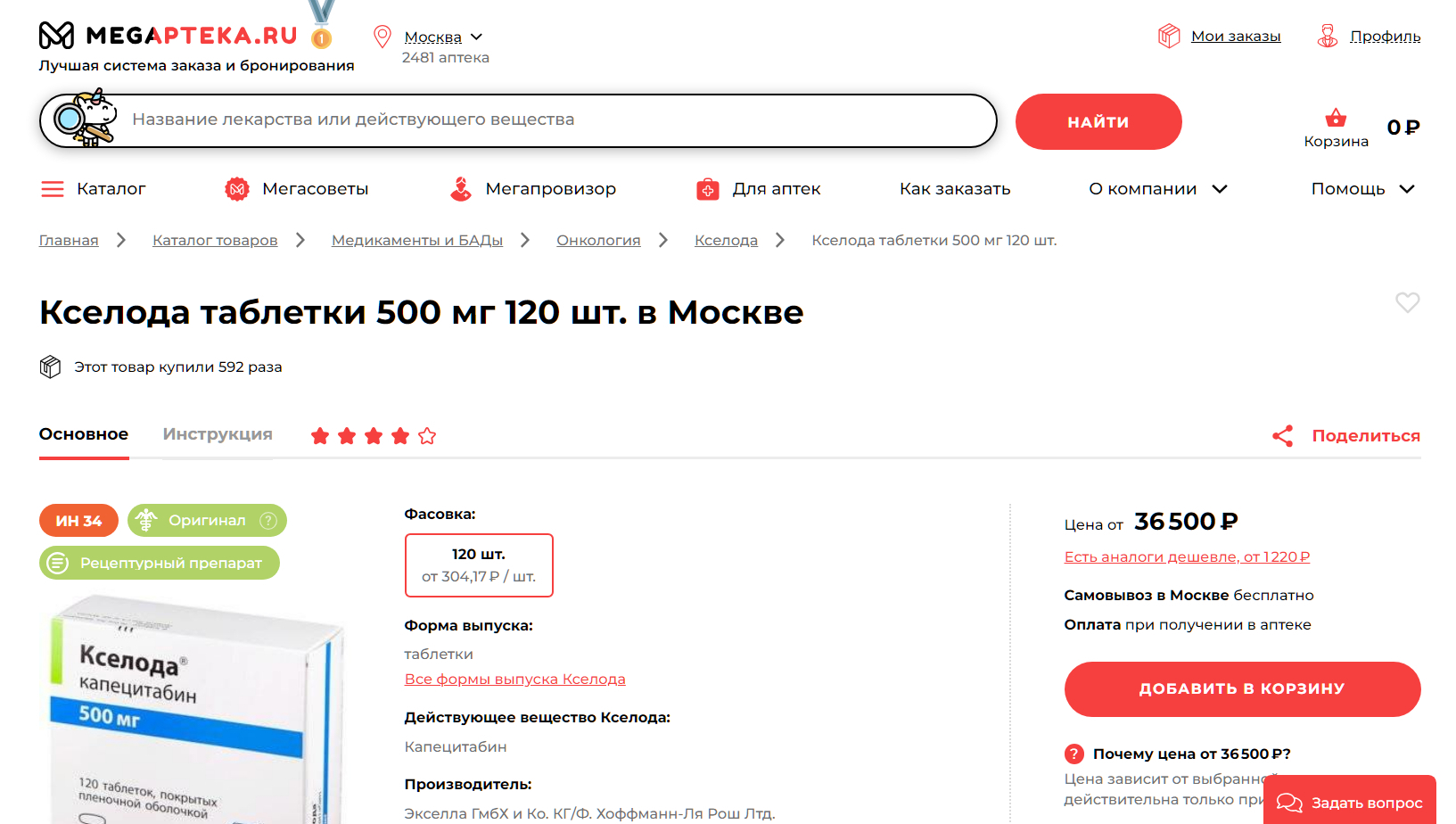1456x824 pixels.
Task: Open cheaper analogs link от 1220 ₽
Action: coord(1187,557)
